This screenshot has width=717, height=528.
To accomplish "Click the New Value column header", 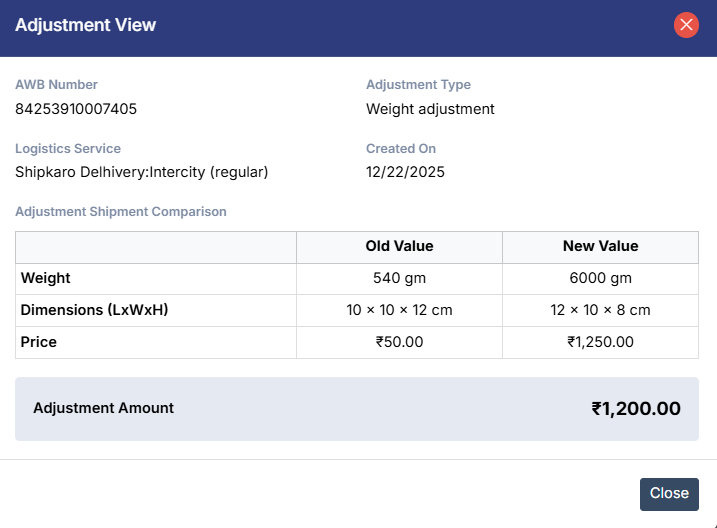I will pyautogui.click(x=600, y=246).
